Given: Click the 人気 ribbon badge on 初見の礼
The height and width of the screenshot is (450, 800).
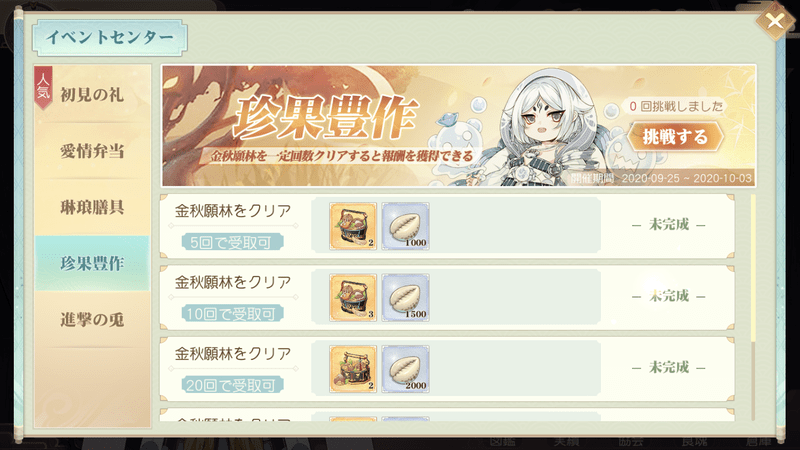Looking at the screenshot, I should [43, 87].
